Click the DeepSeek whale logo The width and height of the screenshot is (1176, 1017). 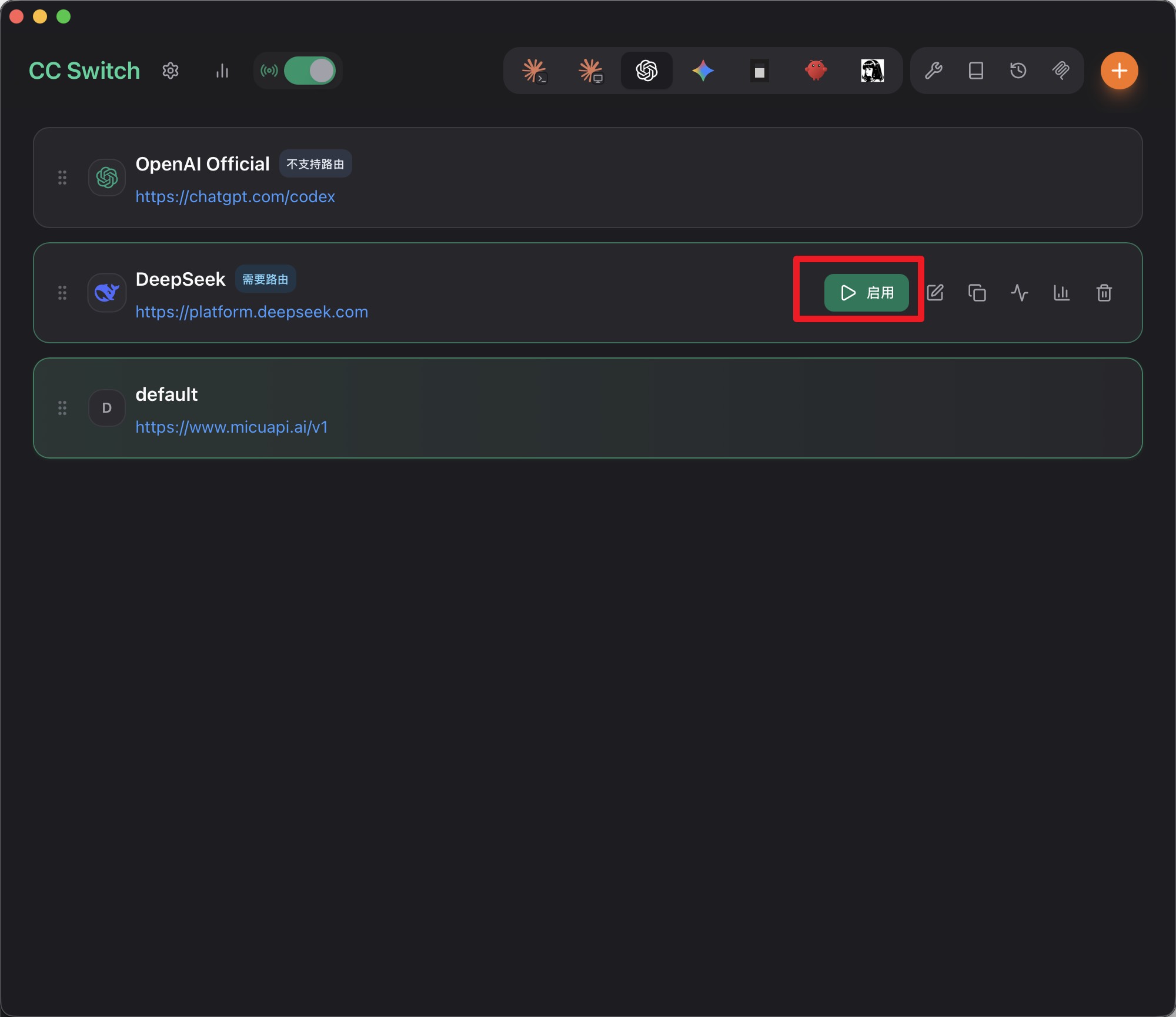pos(107,293)
